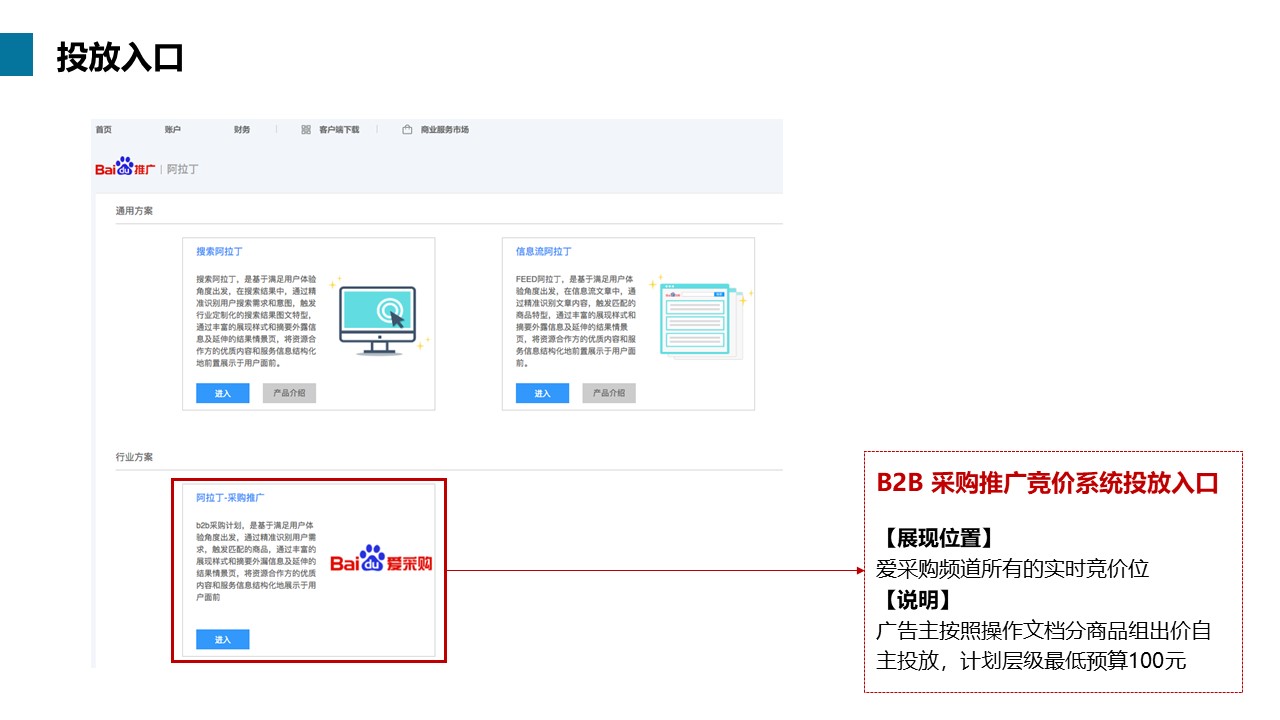Click the b2b采购计划 description paragraph
The height and width of the screenshot is (720, 1280).
[257, 560]
